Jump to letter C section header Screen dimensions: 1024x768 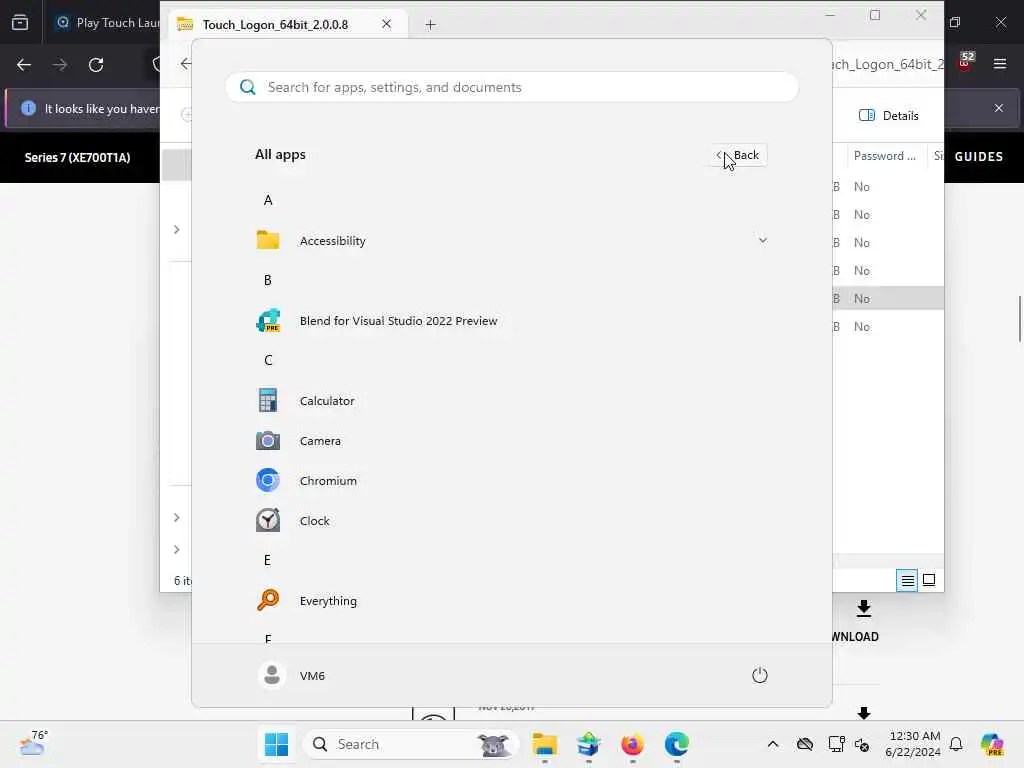pos(268,360)
